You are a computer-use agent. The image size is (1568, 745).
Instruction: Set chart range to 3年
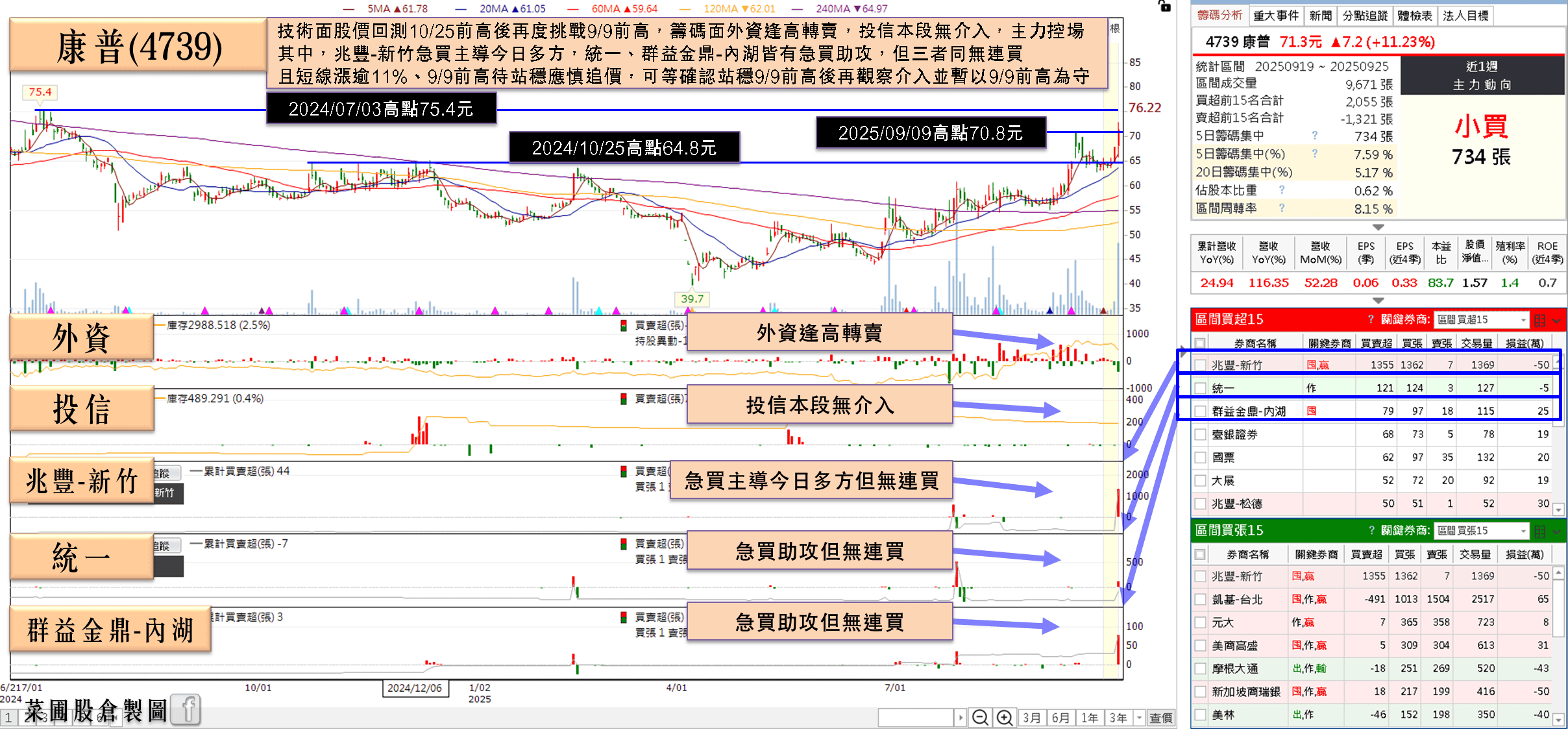click(x=1118, y=718)
